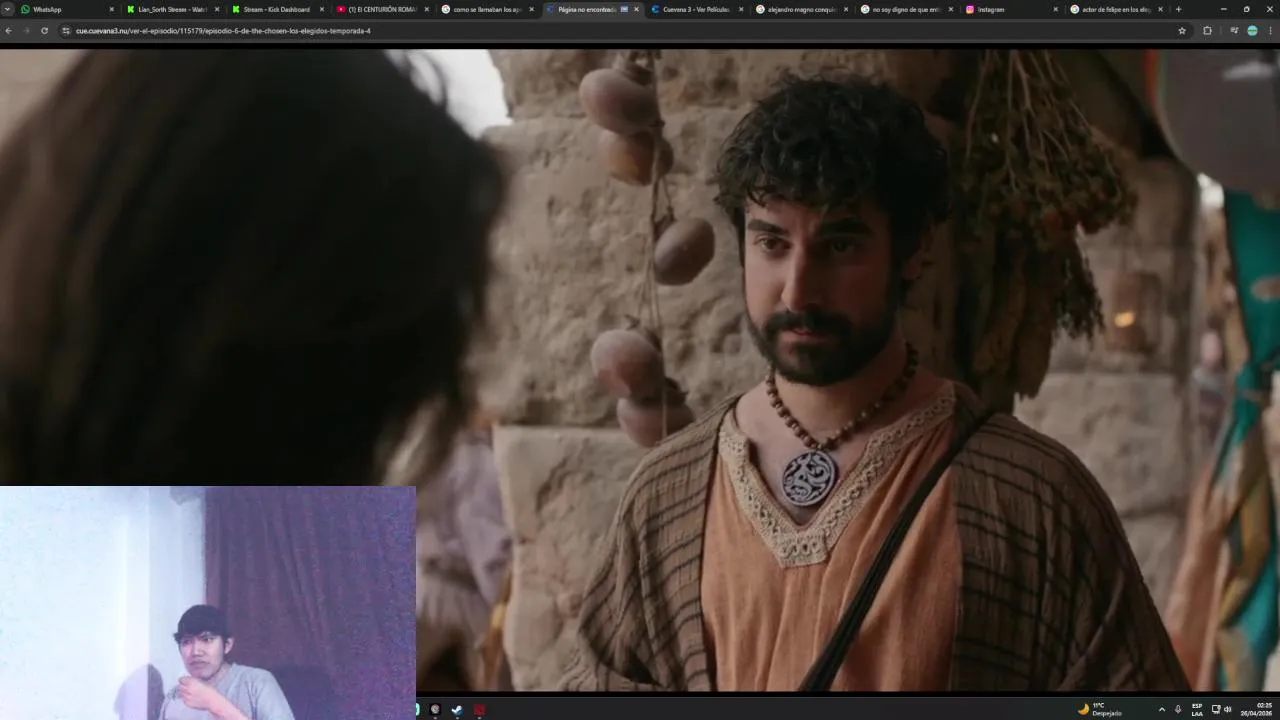Close the WhatsApp tab
This screenshot has width=1280, height=720.
(x=111, y=9)
